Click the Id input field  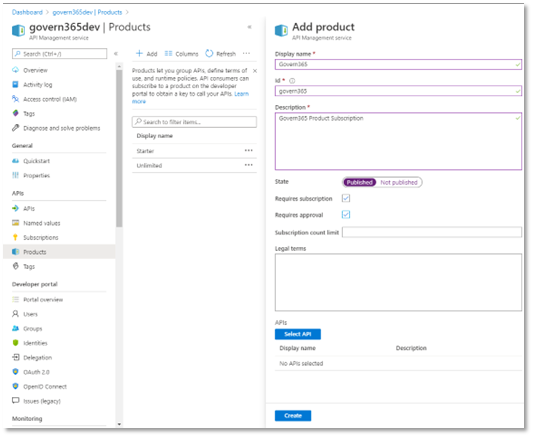point(398,91)
